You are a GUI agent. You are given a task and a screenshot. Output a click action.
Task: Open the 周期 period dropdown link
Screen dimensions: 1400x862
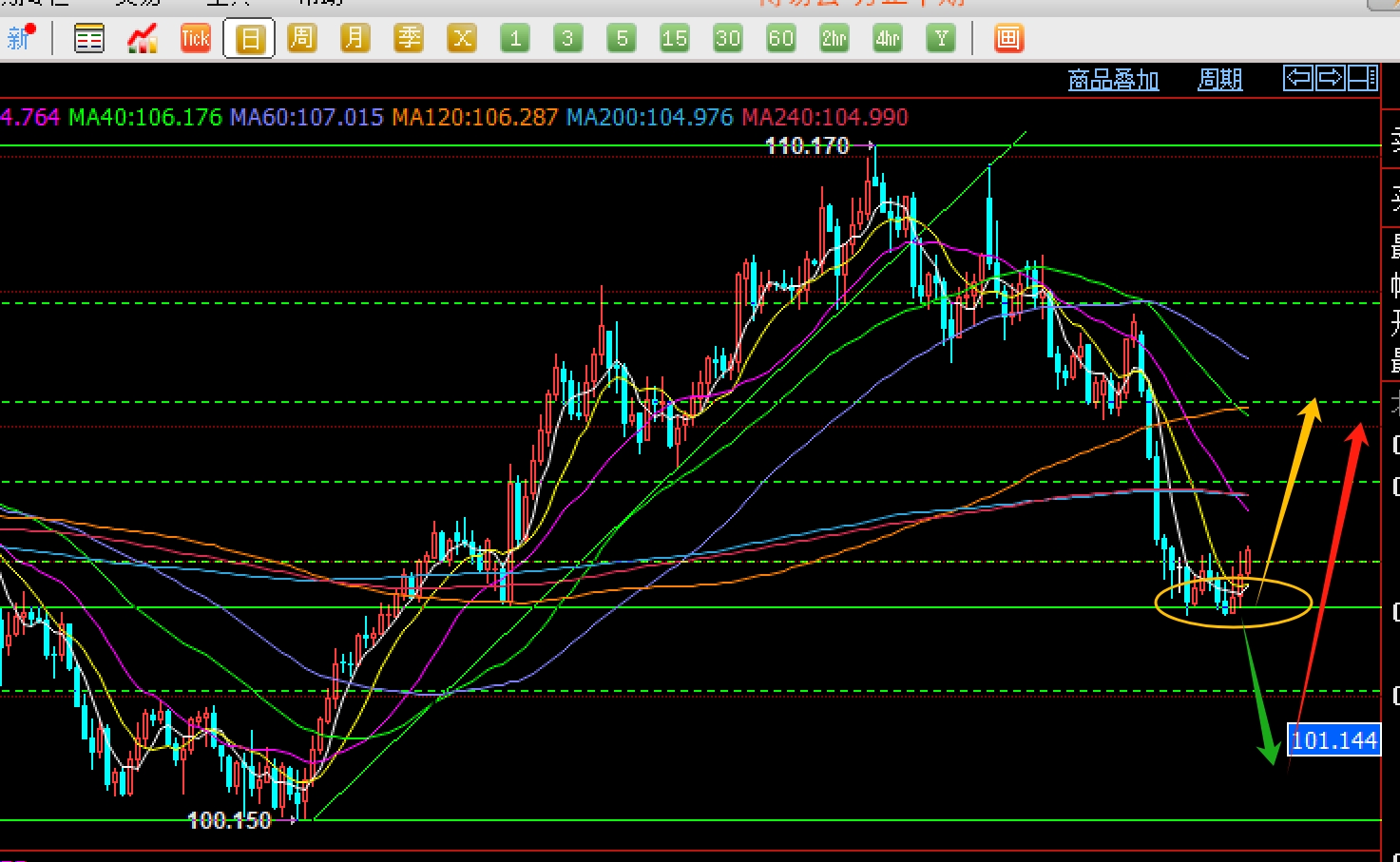(1219, 80)
